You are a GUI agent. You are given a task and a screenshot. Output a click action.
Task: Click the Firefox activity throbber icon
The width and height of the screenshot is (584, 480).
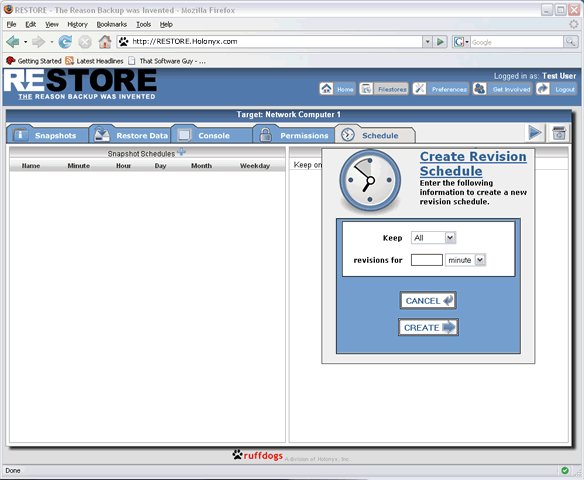(574, 25)
